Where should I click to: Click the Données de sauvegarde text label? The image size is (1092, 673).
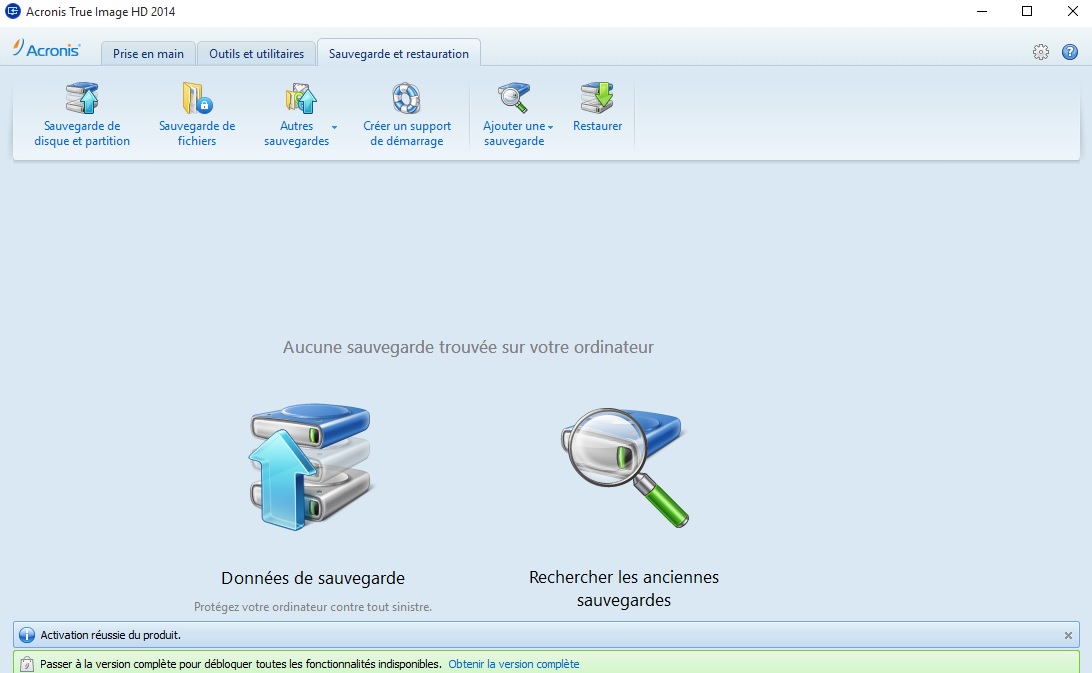(312, 578)
